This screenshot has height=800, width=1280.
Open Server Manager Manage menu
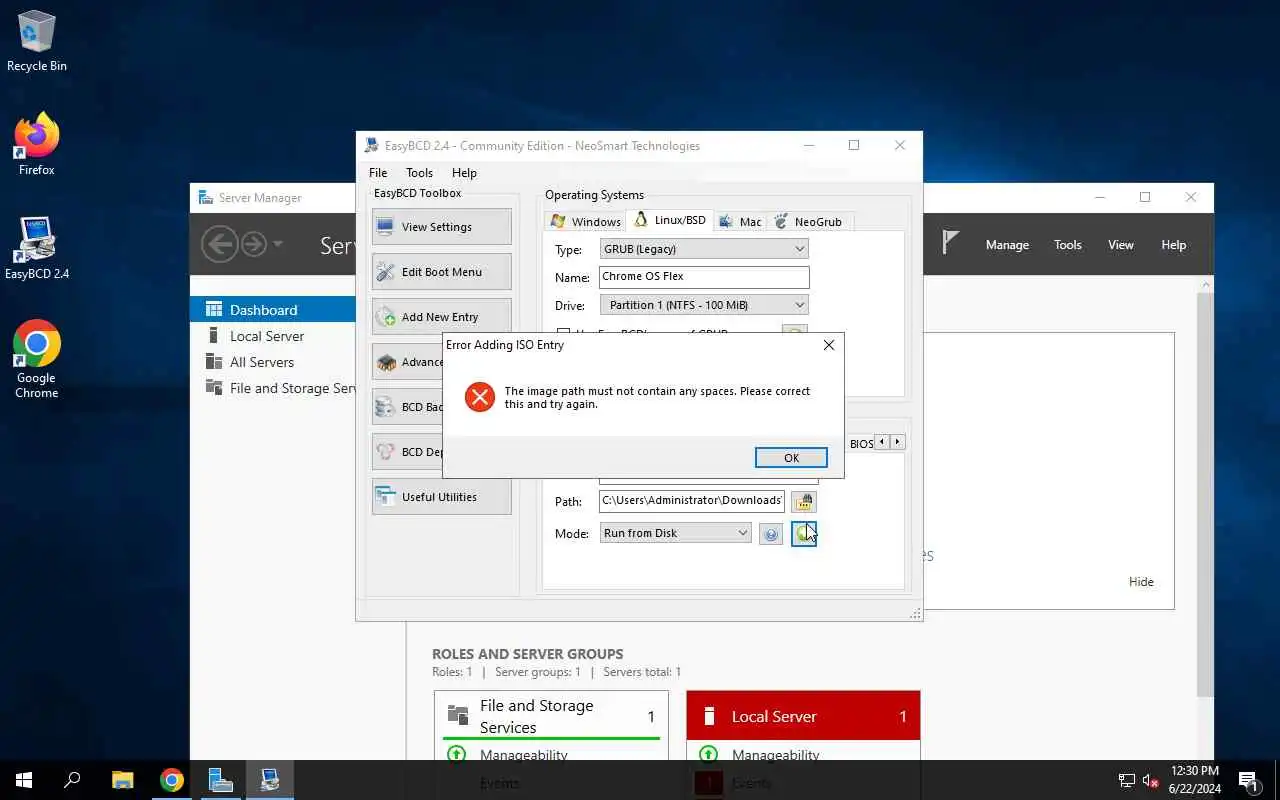1007,245
